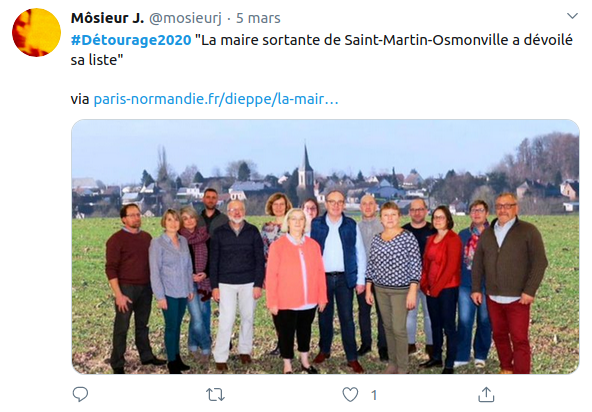592x412 pixels.
Task: Enlarge the group photo in the tweet
Action: [325, 247]
